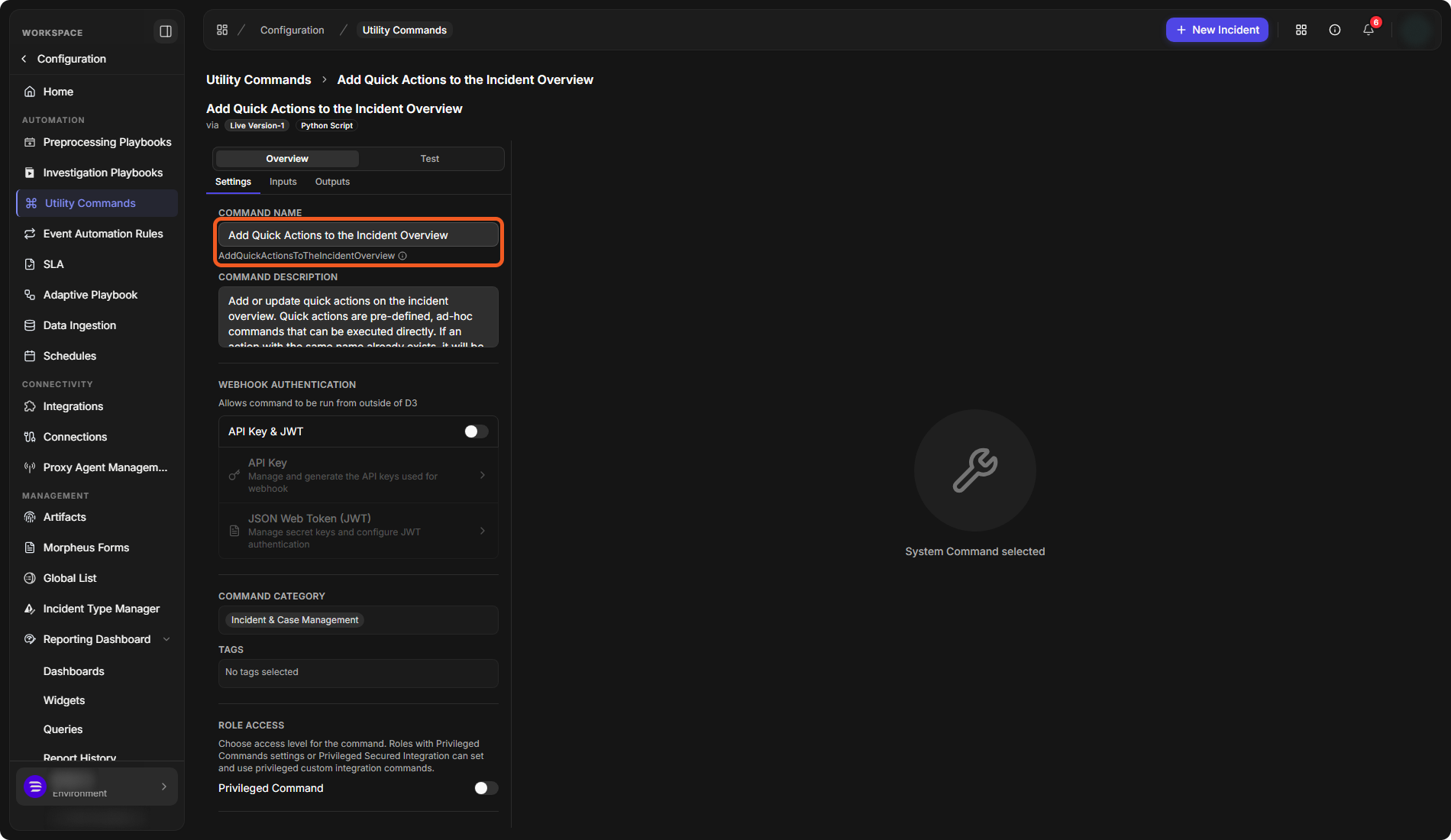
Task: Expand the API Key settings row
Action: click(358, 475)
